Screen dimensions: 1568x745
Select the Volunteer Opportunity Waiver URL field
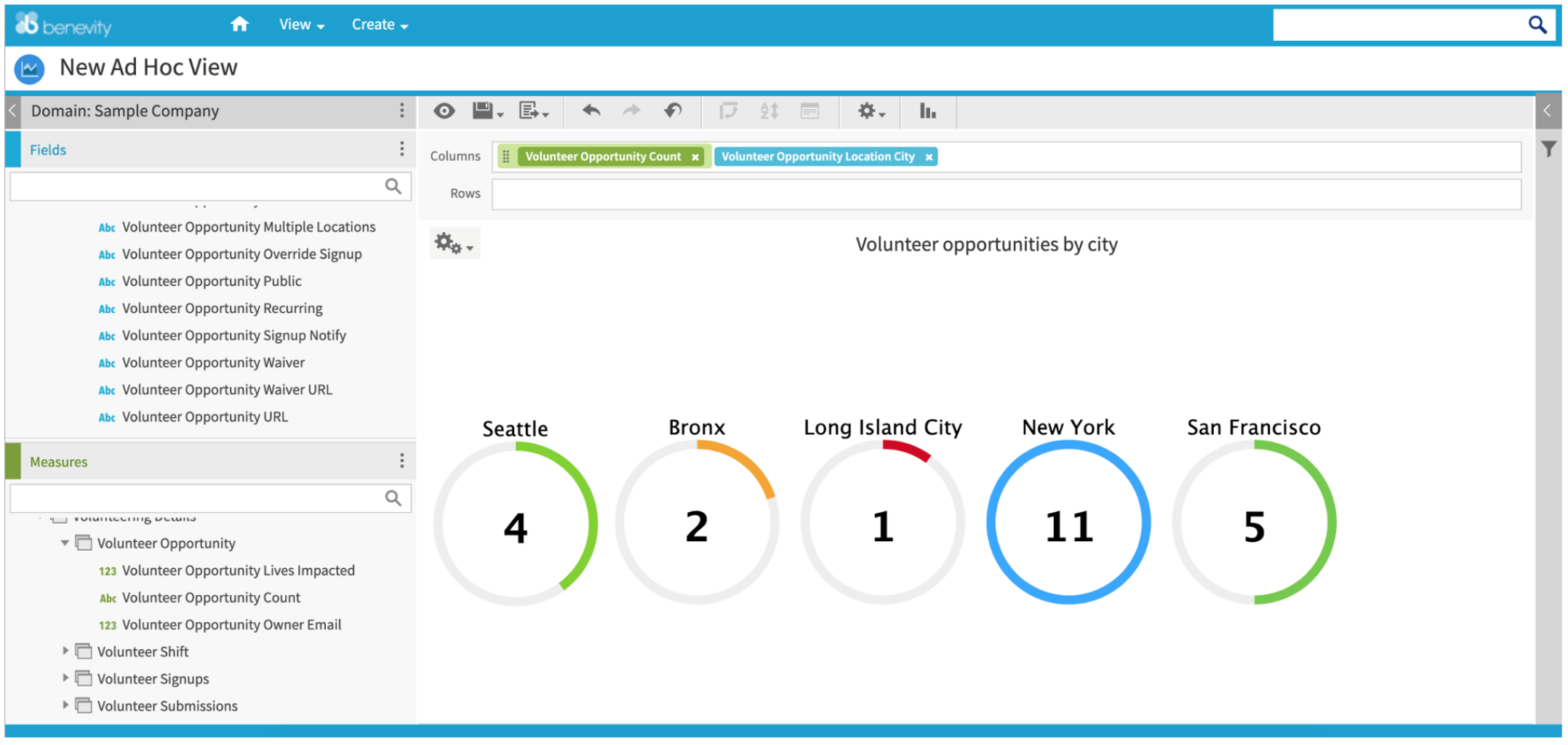[227, 390]
